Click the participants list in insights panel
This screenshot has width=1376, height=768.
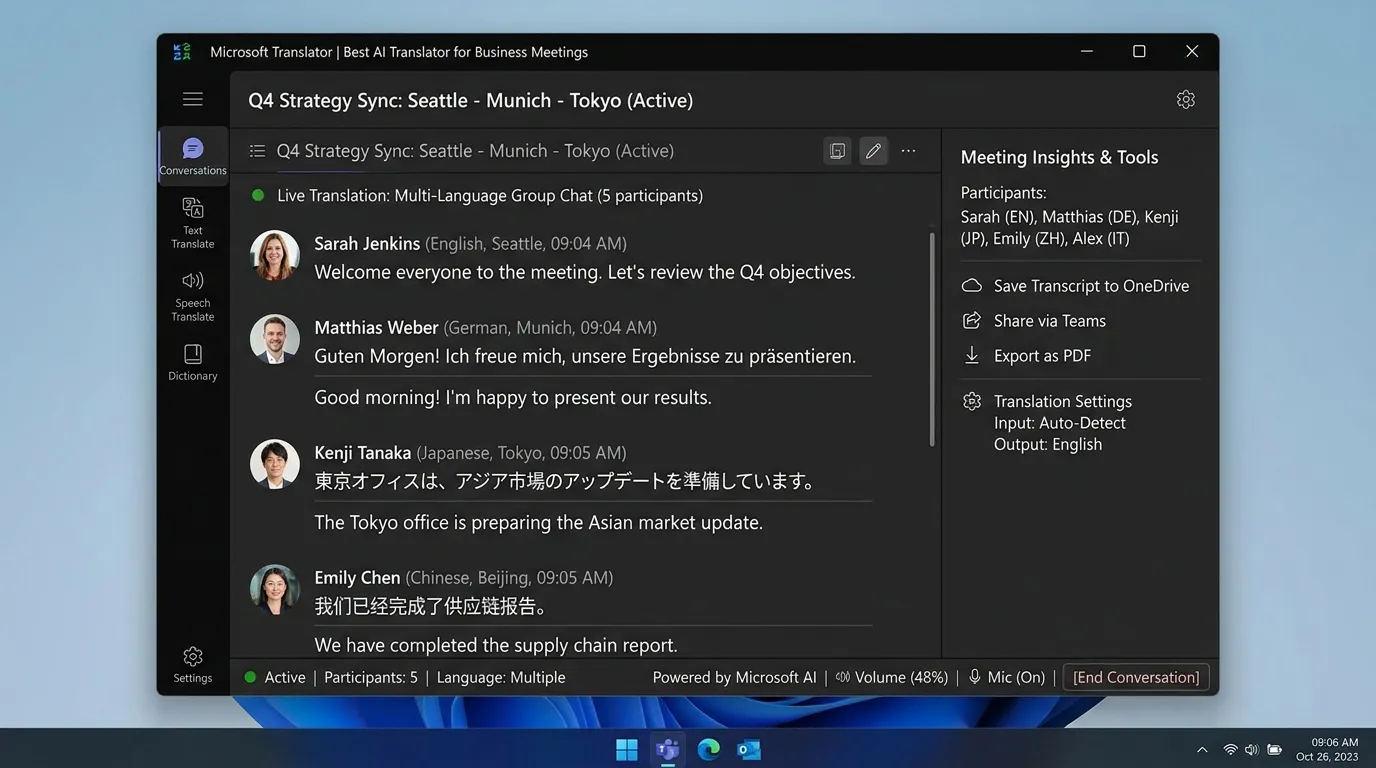[x=1070, y=228]
